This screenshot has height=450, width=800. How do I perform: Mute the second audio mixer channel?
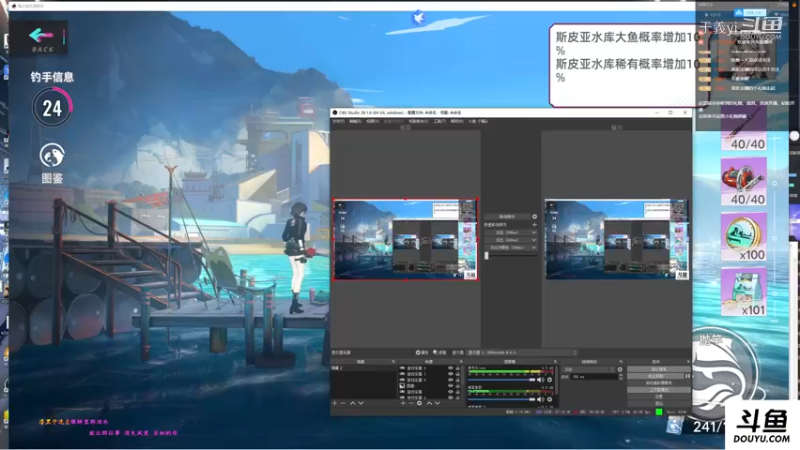(540, 399)
